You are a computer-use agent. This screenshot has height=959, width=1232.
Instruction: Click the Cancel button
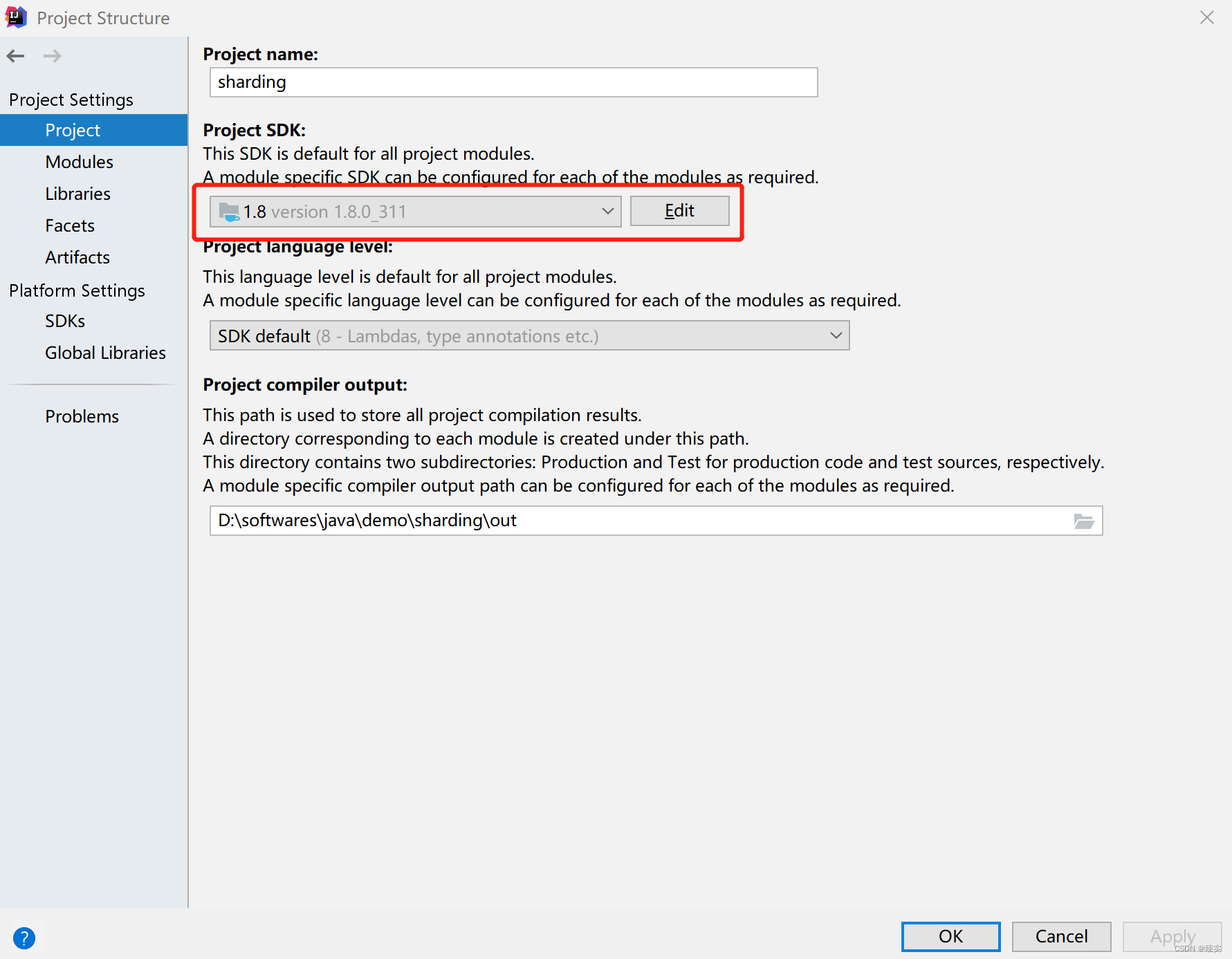(1061, 936)
